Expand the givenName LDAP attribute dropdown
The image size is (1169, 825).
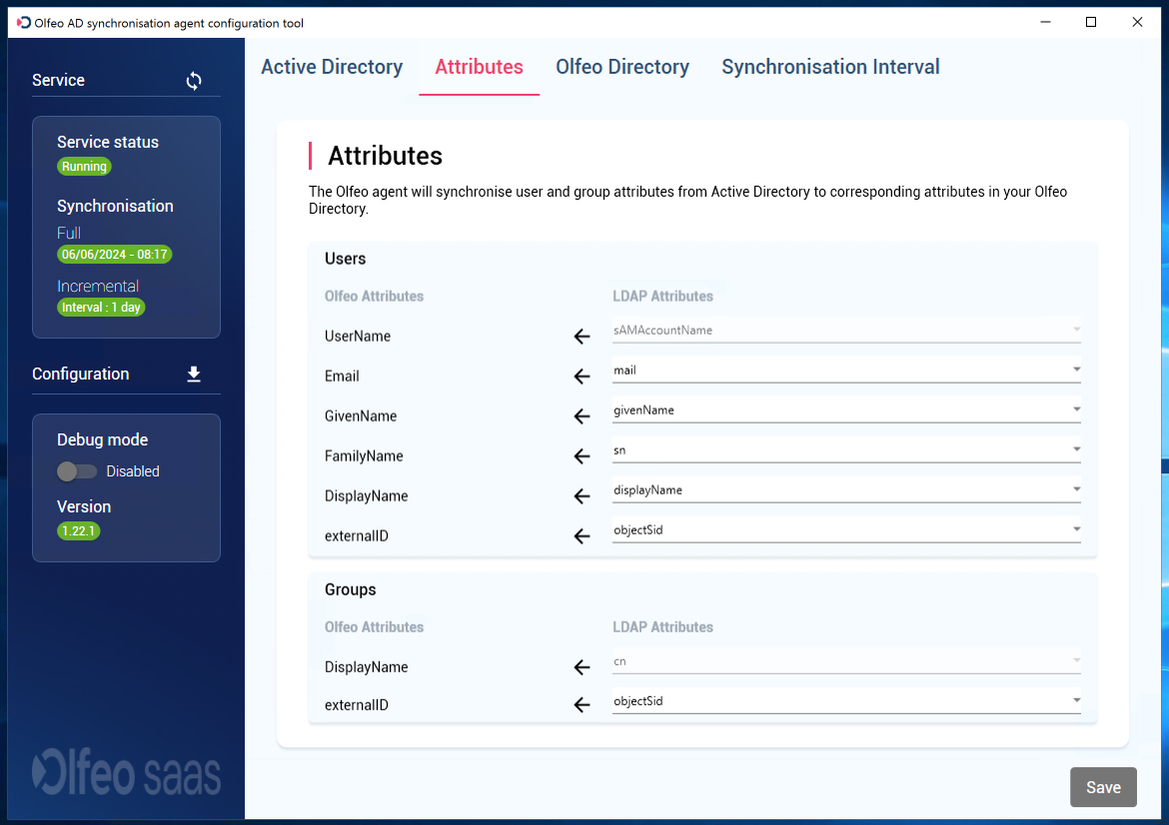(x=846, y=410)
